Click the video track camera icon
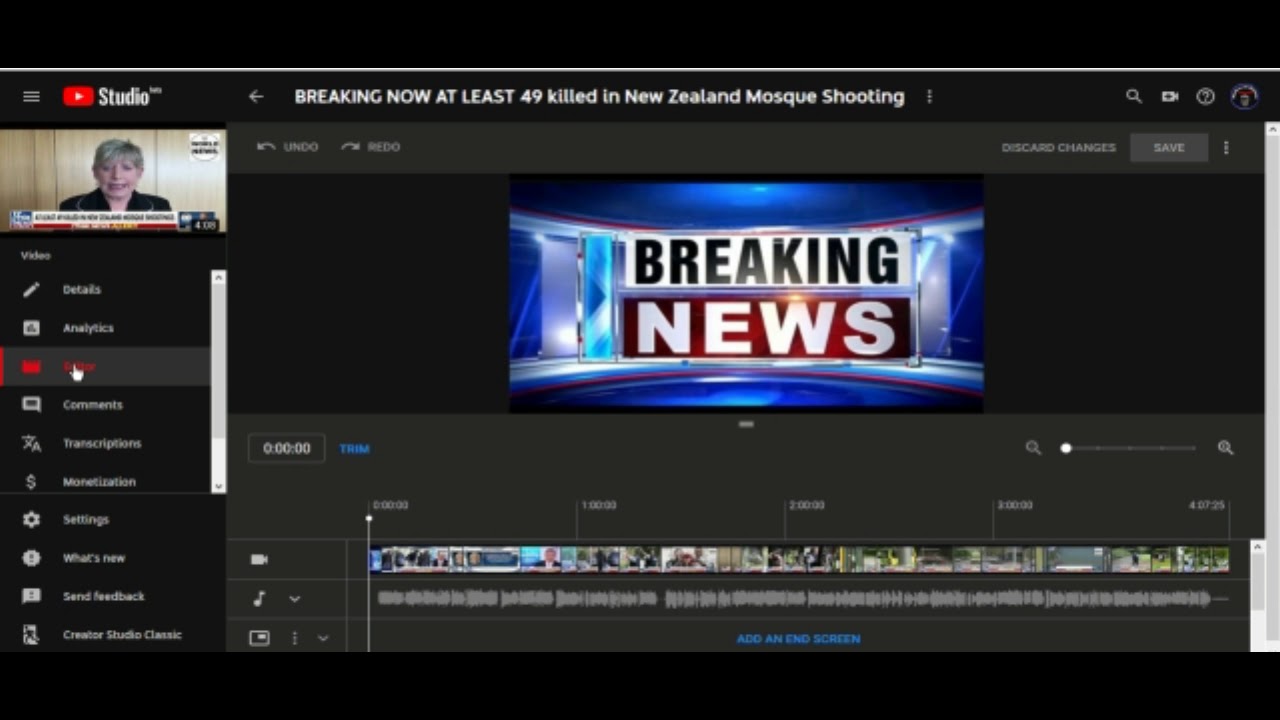The width and height of the screenshot is (1280, 720). pos(259,559)
